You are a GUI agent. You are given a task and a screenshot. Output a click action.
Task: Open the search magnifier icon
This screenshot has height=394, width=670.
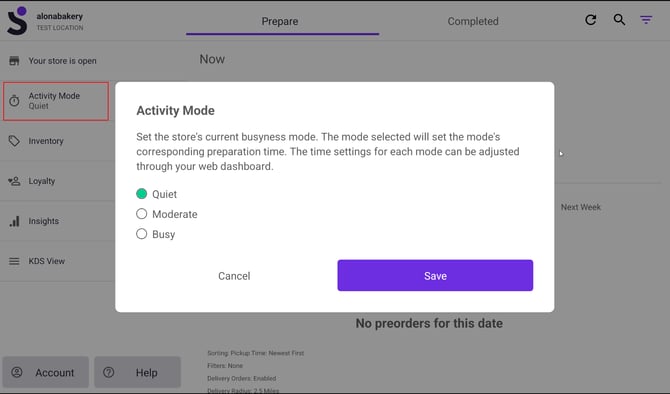pyautogui.click(x=619, y=20)
